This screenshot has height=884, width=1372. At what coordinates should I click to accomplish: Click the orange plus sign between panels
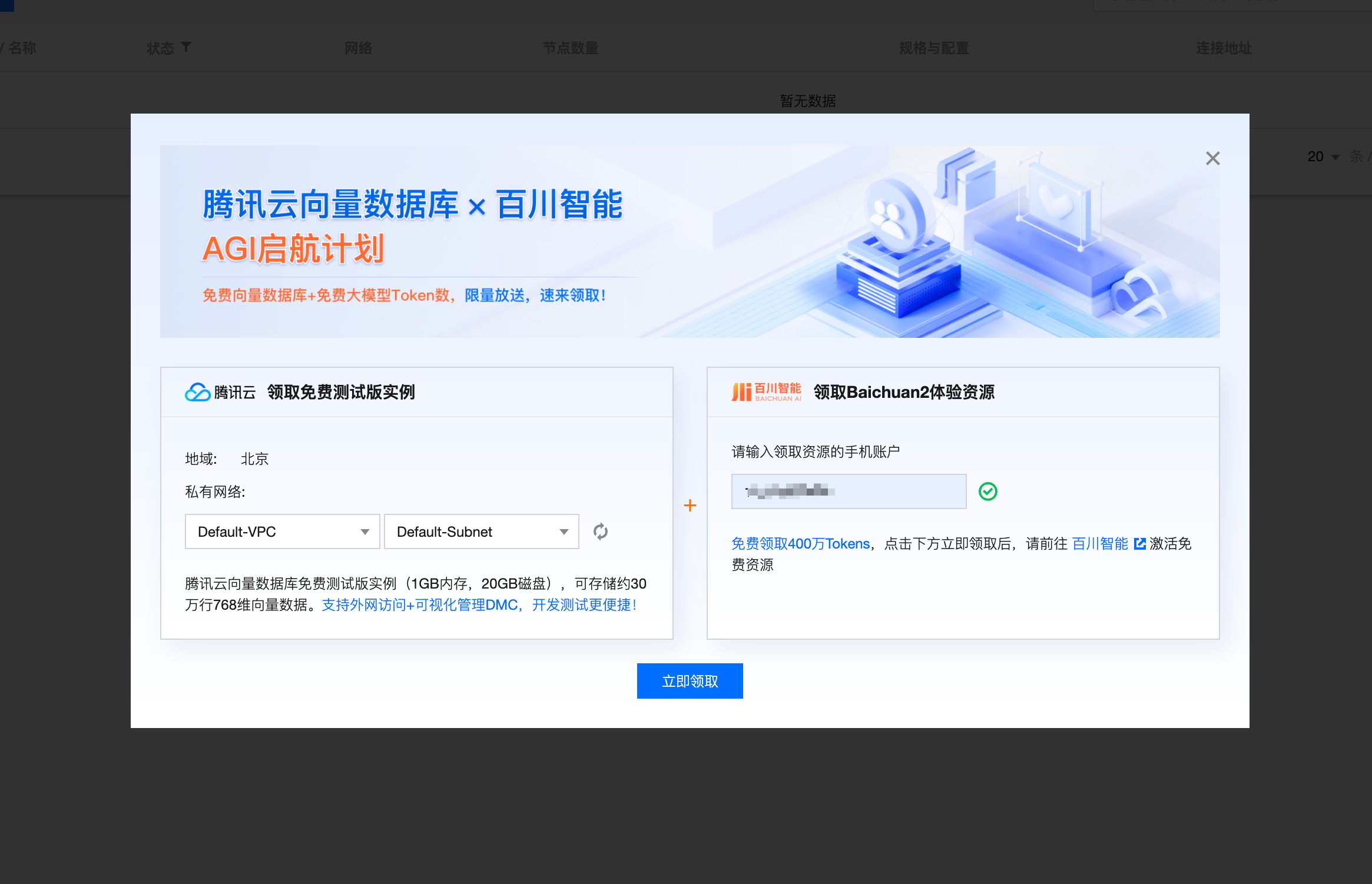pos(690,505)
